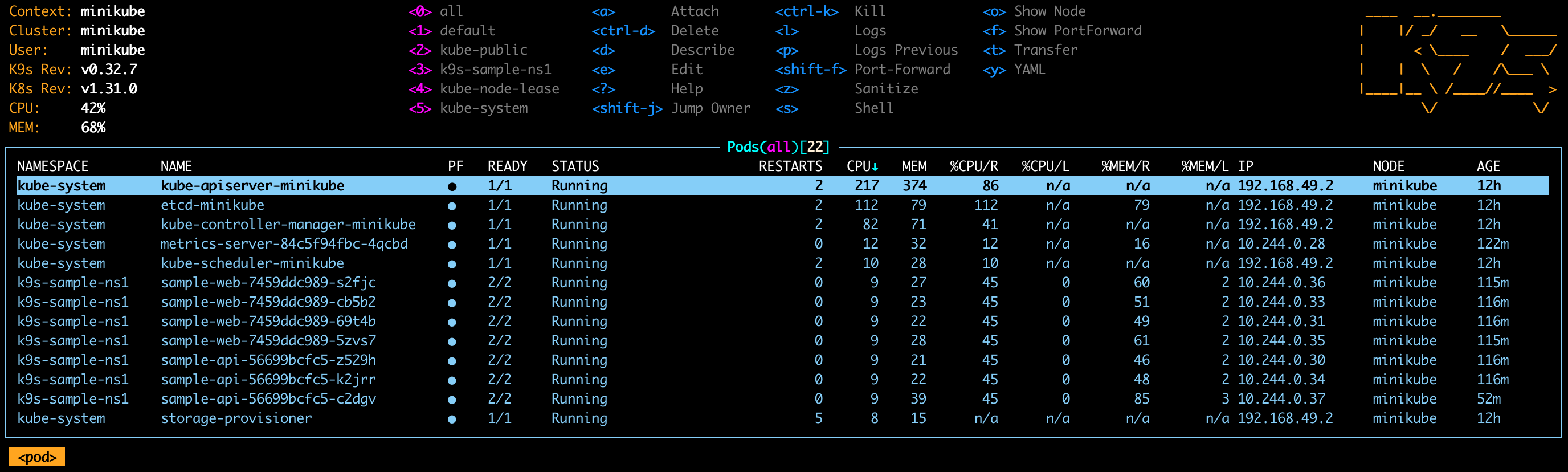This screenshot has height=472, width=1568.
Task: Click the Sanitize command hint
Action: 886,89
